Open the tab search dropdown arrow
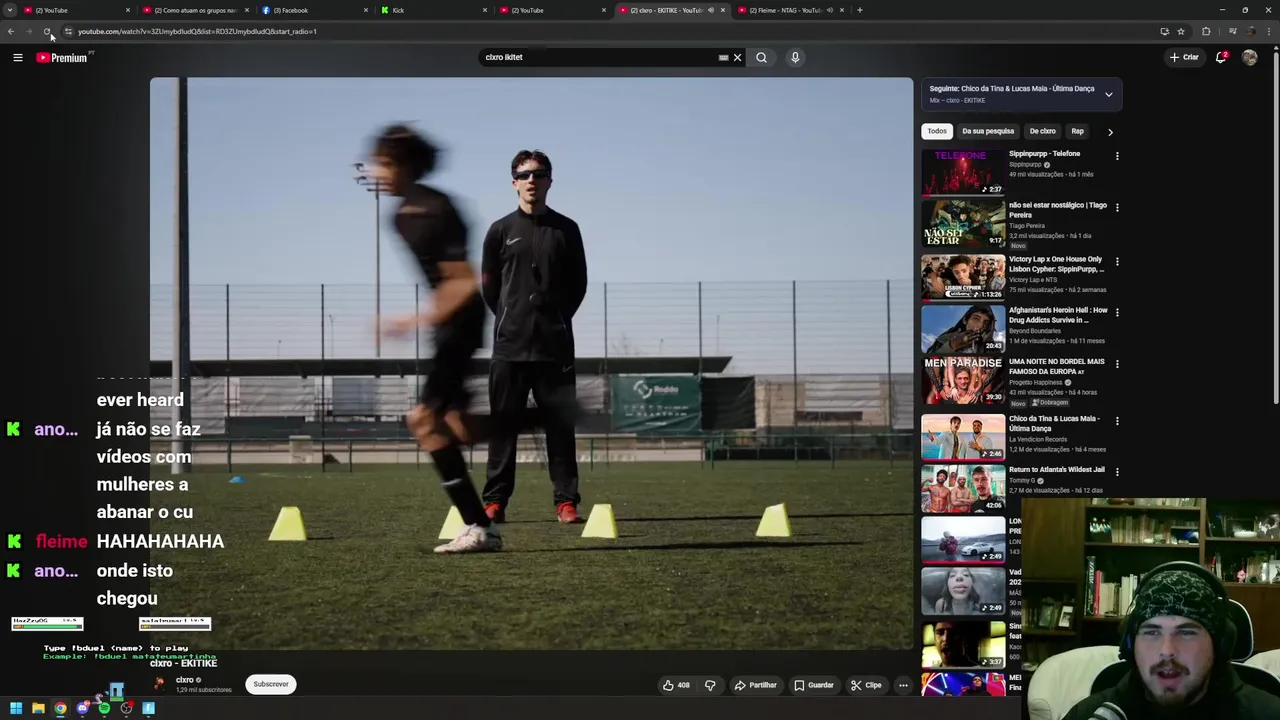 point(10,10)
